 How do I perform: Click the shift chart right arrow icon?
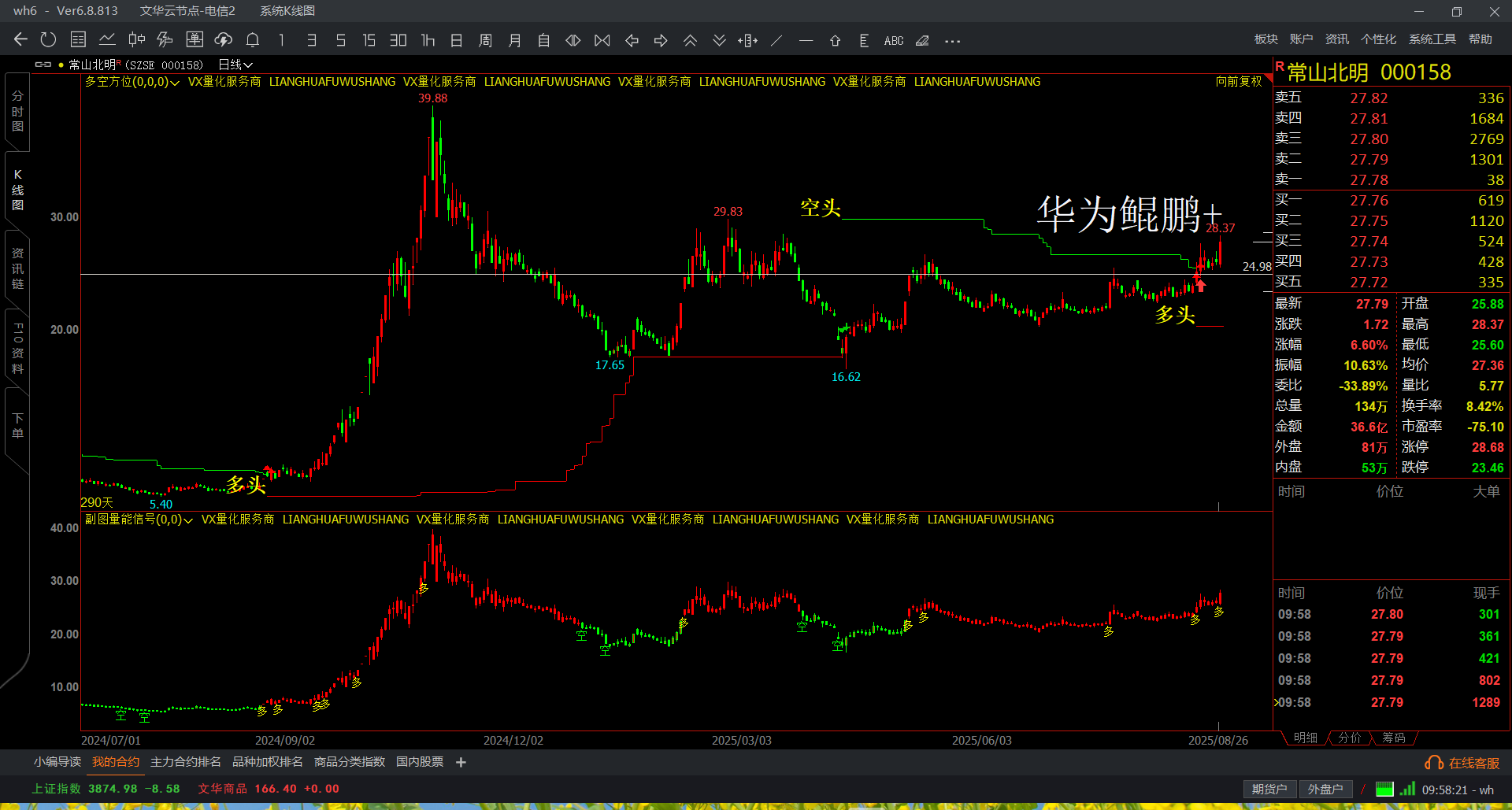click(661, 40)
